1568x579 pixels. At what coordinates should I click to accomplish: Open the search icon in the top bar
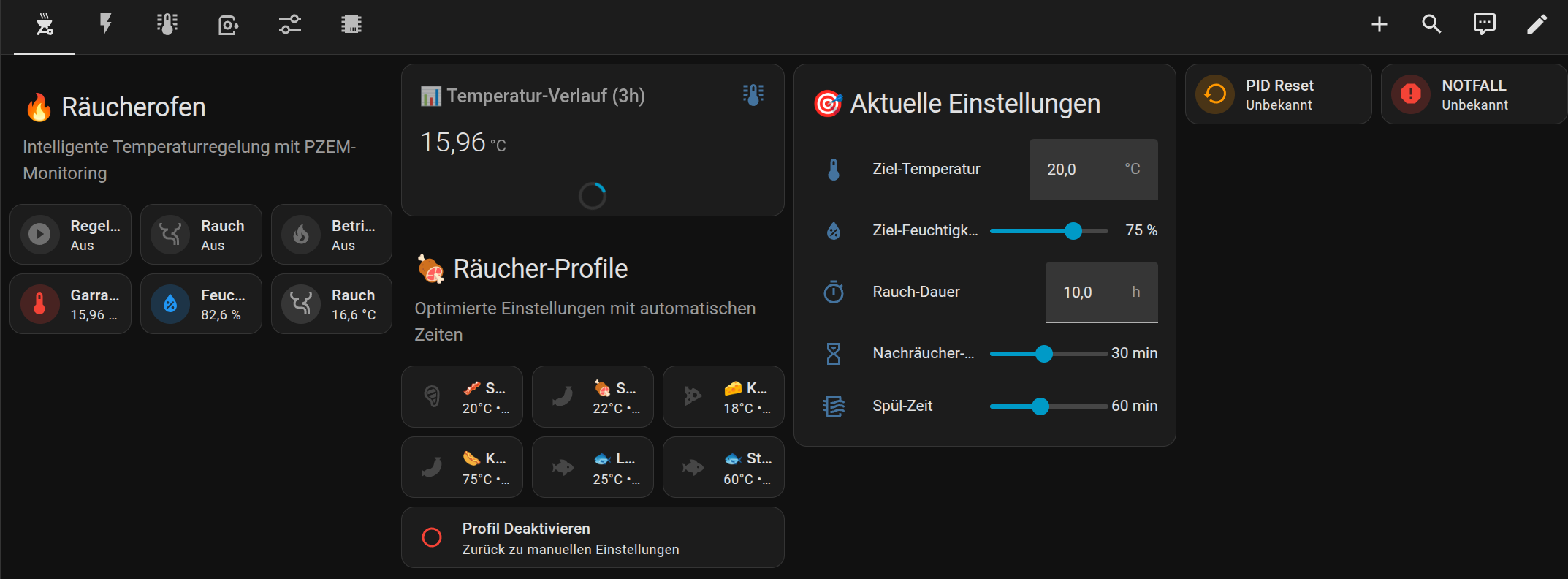(x=1431, y=24)
